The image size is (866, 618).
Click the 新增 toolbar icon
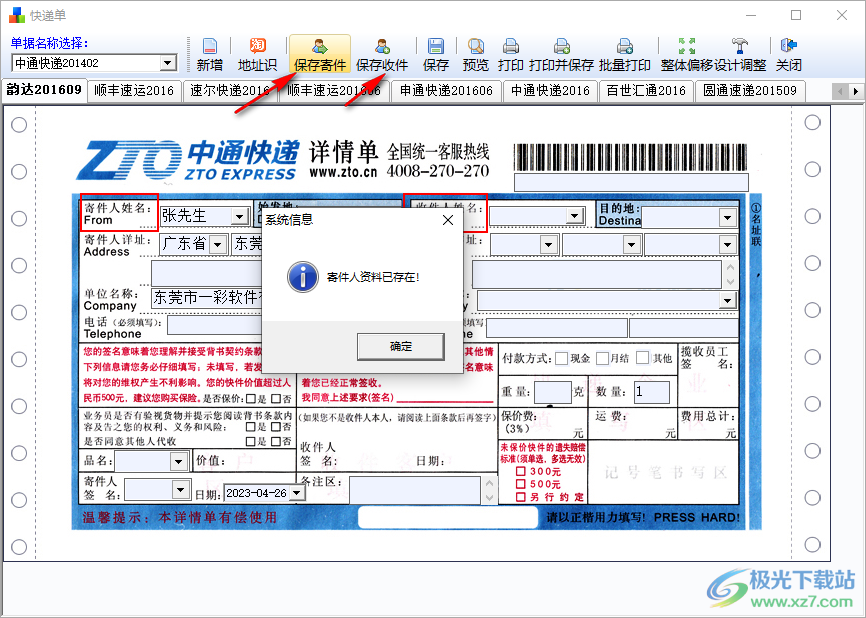coord(210,52)
